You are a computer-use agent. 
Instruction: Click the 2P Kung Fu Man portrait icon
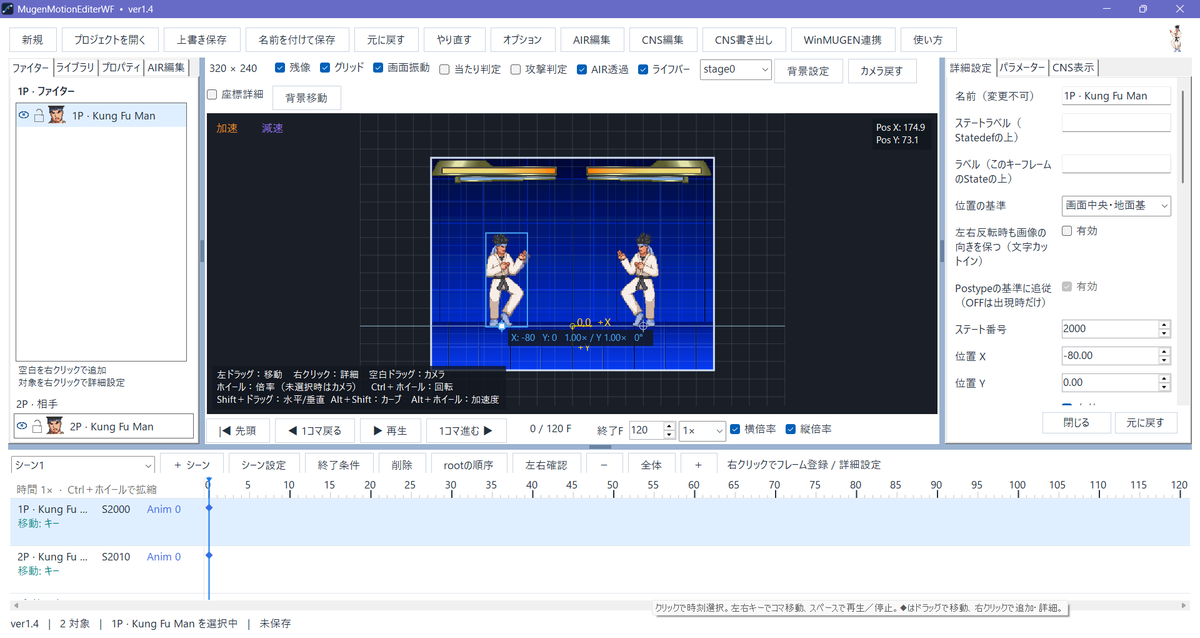pos(57,426)
